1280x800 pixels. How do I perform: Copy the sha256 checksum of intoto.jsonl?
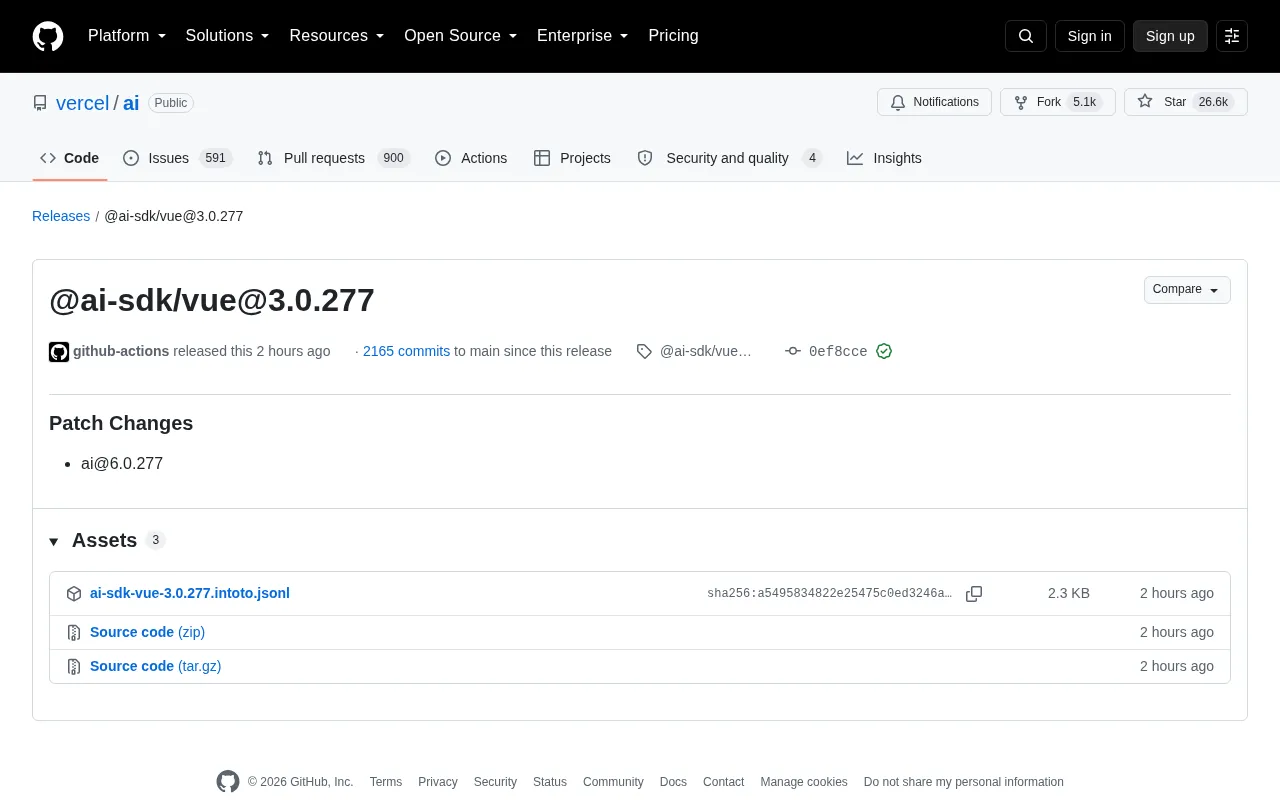tap(974, 594)
